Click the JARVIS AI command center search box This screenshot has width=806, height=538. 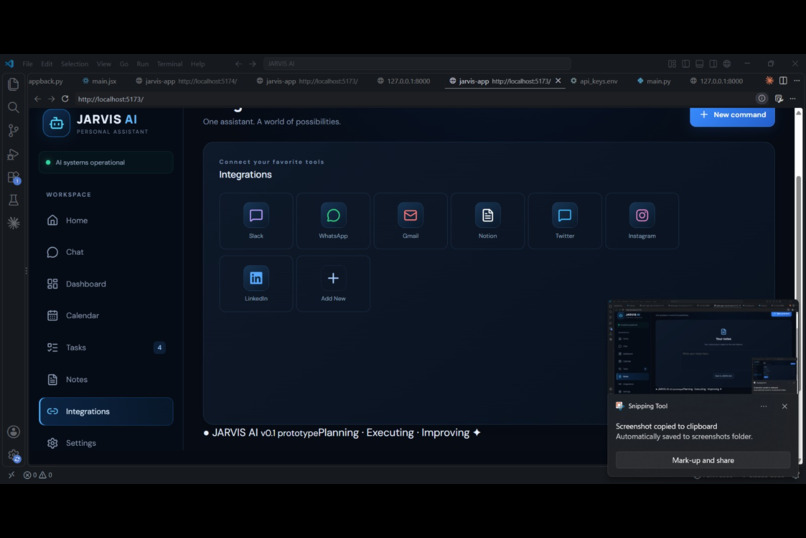click(x=416, y=64)
